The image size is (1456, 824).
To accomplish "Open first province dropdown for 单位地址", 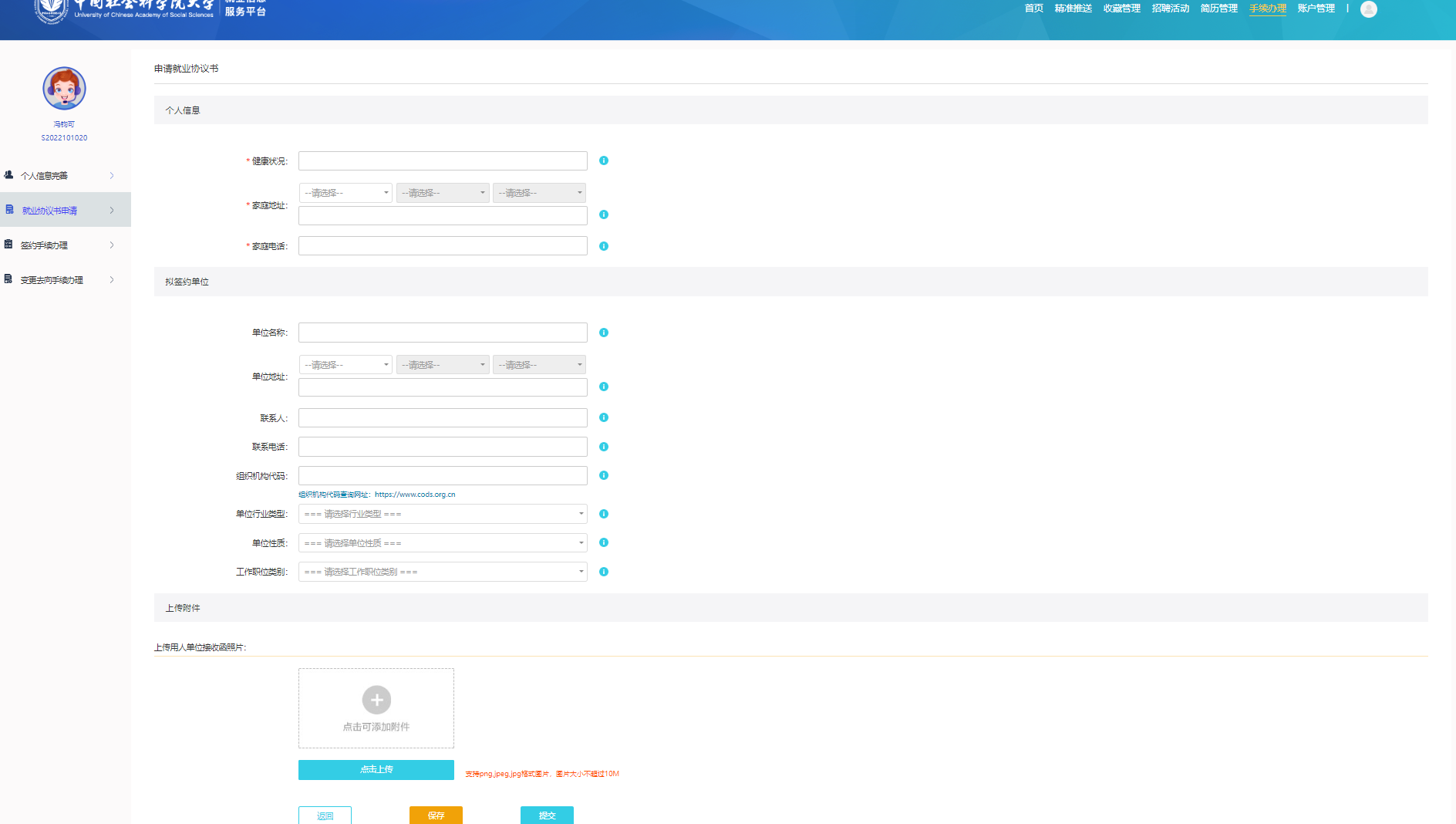I will pos(345,365).
